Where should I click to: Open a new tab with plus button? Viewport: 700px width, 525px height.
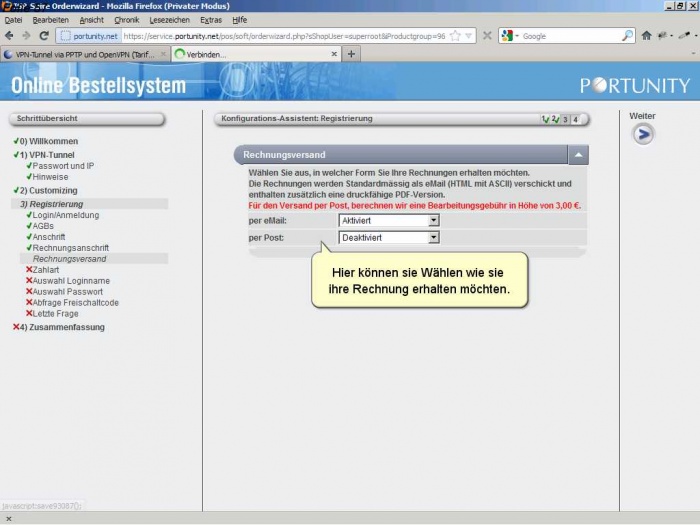click(351, 54)
